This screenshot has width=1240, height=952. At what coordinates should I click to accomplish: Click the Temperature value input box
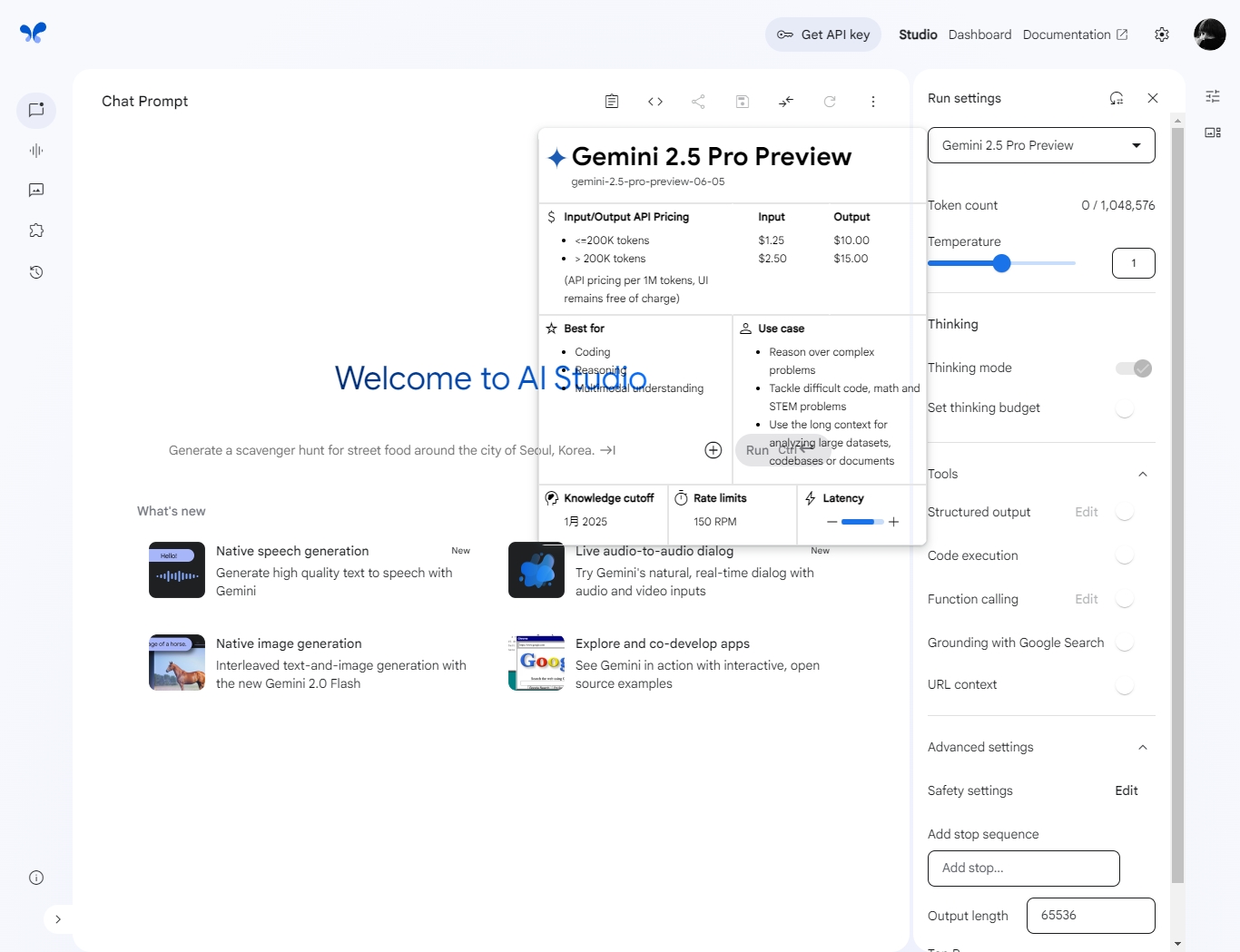(x=1134, y=263)
